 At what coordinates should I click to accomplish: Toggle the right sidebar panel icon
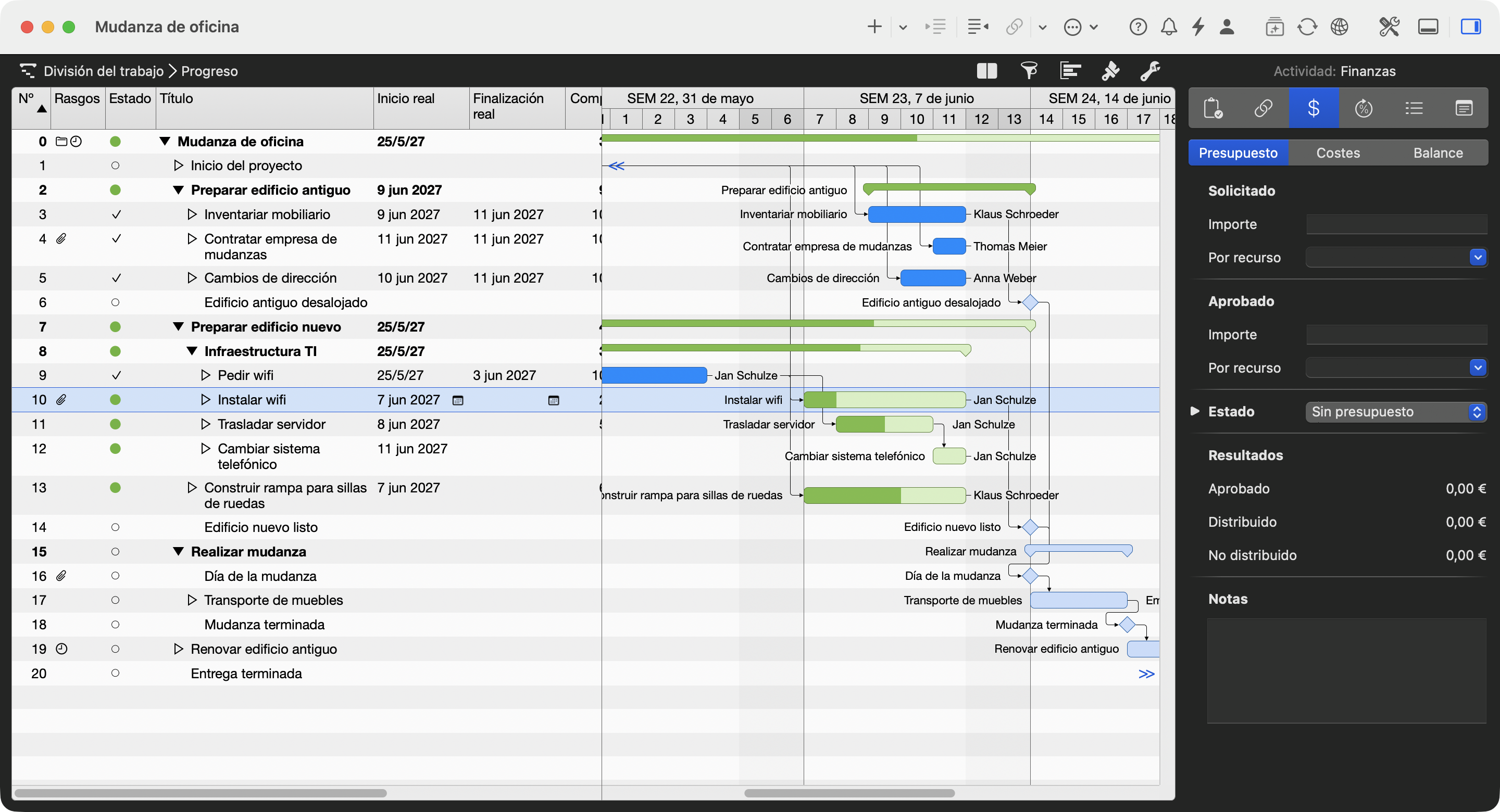tap(1470, 27)
